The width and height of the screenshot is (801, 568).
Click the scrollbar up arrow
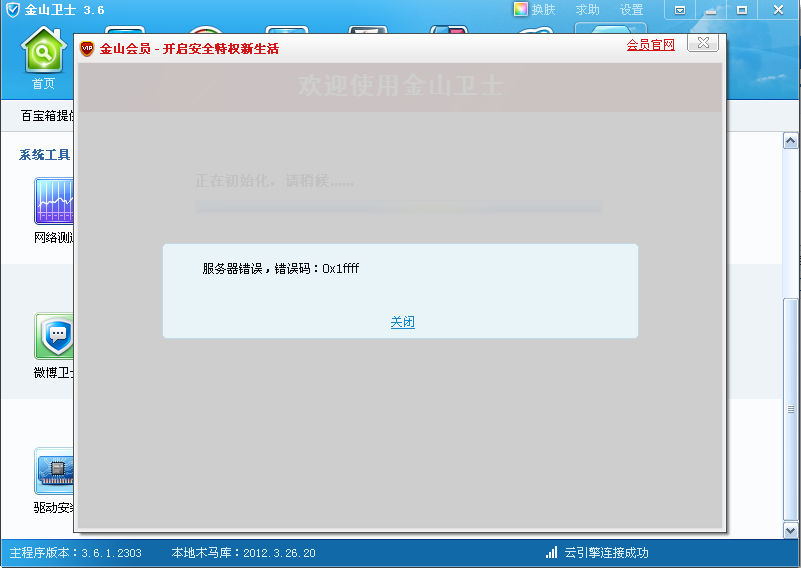coord(790,140)
